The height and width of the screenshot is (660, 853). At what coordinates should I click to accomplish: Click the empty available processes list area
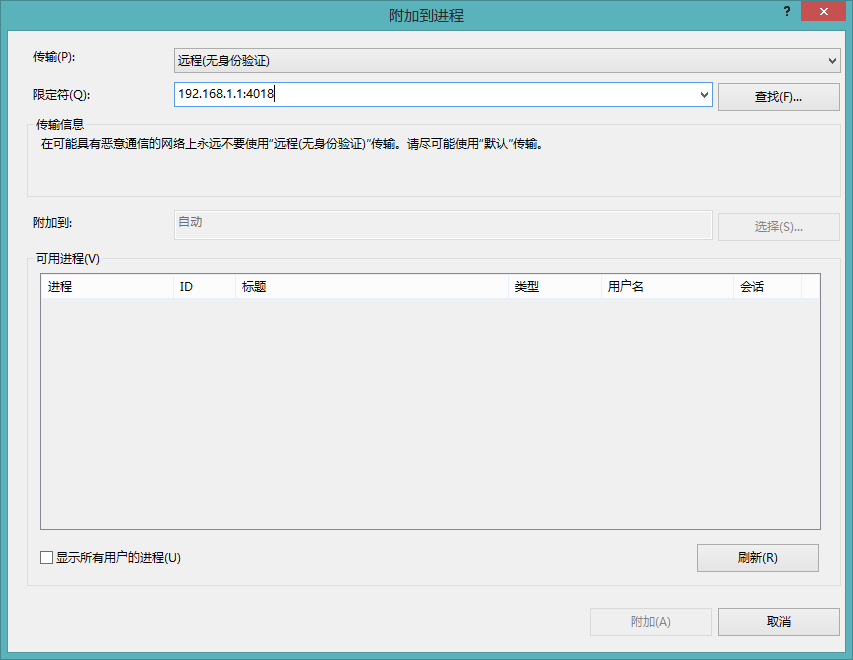click(430, 410)
